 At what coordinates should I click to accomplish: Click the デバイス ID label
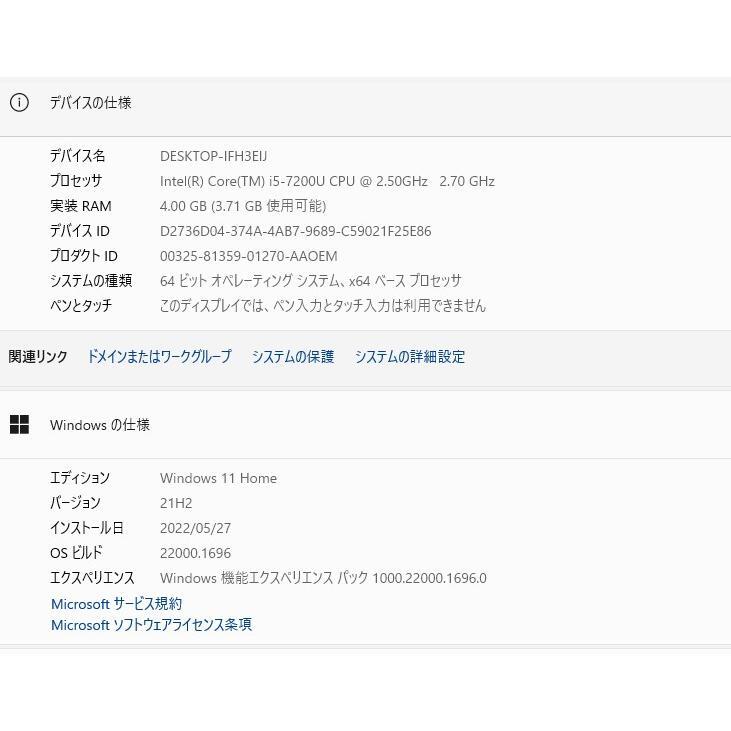80,231
